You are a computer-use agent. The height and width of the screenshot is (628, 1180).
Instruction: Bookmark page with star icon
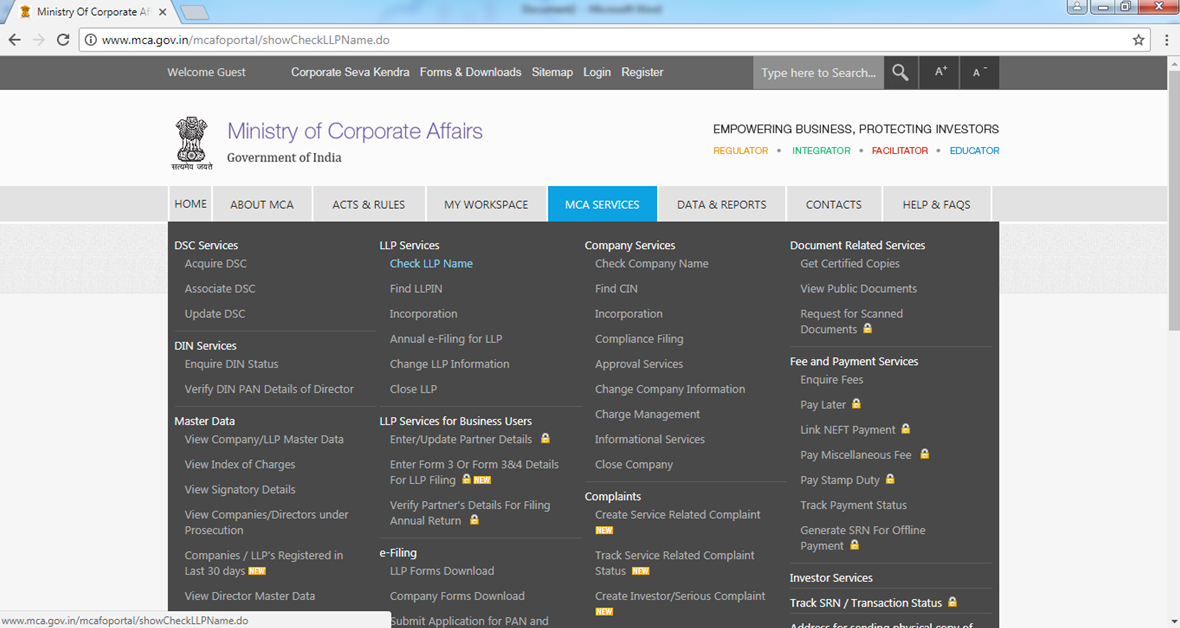(1138, 40)
